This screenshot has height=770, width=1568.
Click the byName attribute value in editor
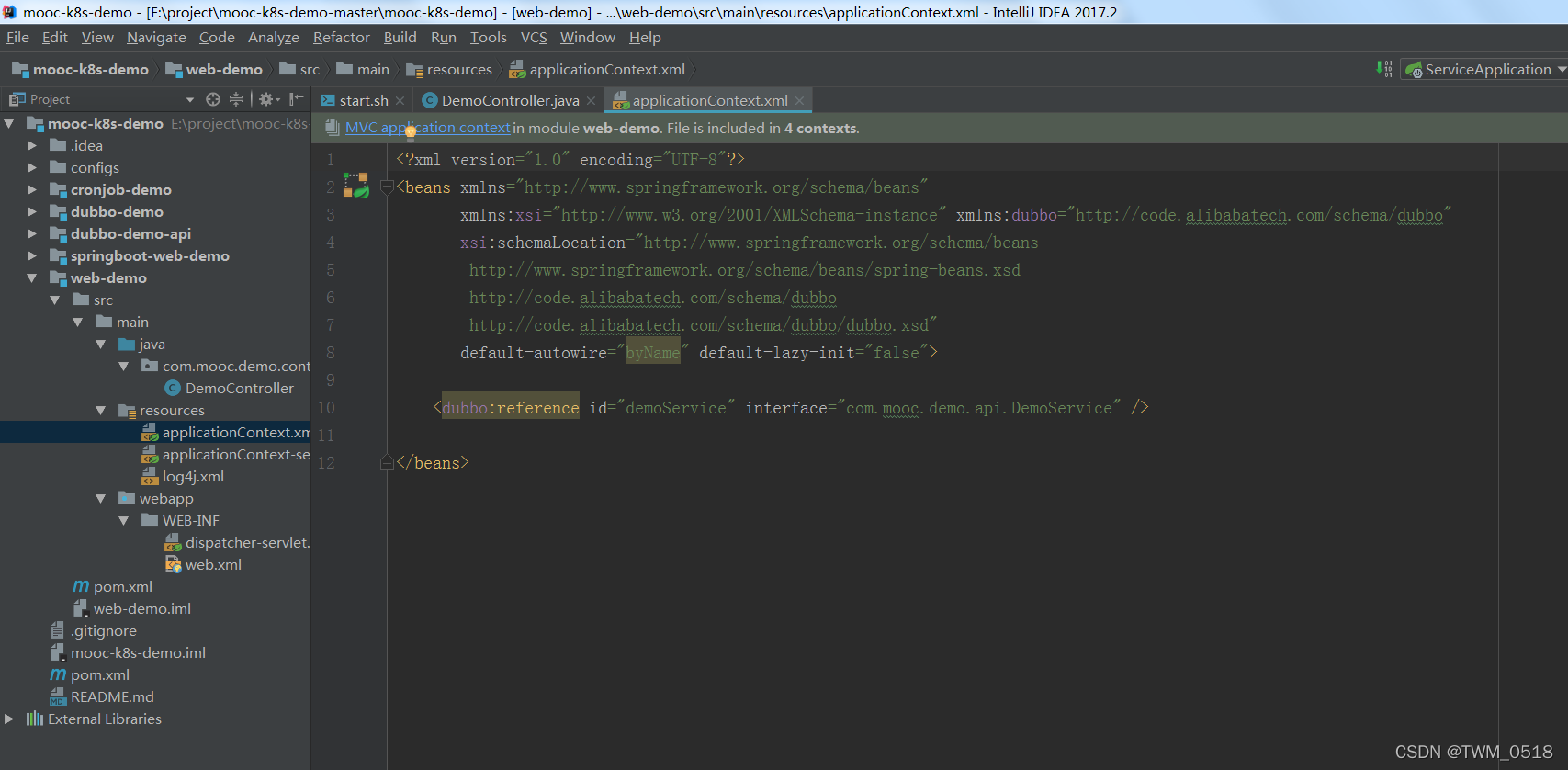[x=653, y=353]
